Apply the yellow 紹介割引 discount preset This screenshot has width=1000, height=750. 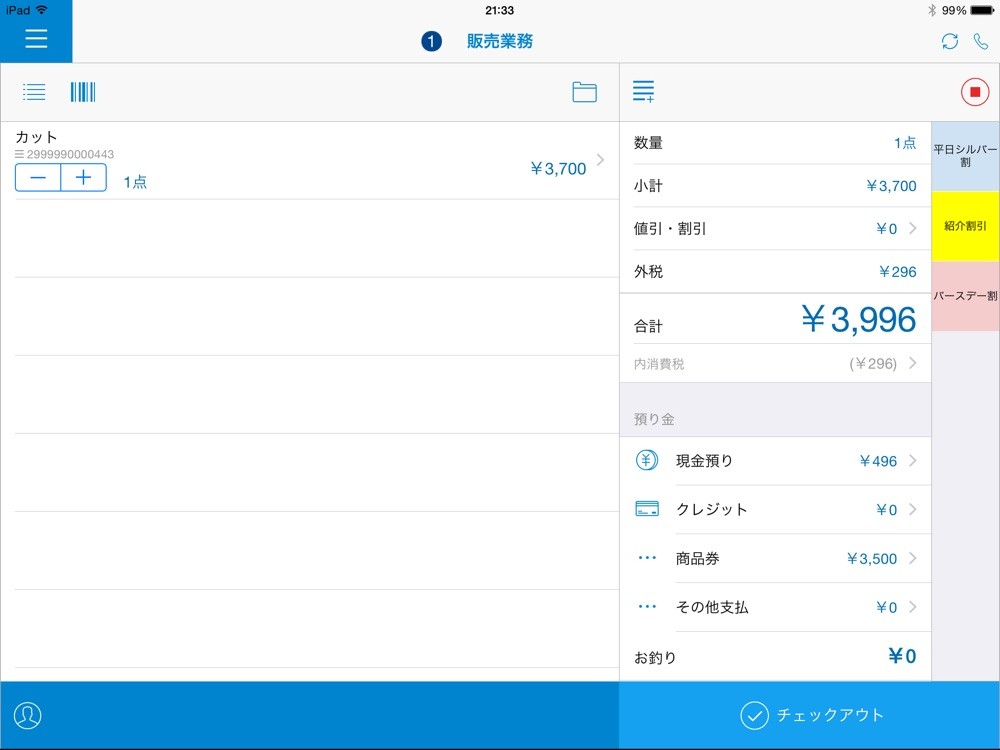(x=965, y=226)
